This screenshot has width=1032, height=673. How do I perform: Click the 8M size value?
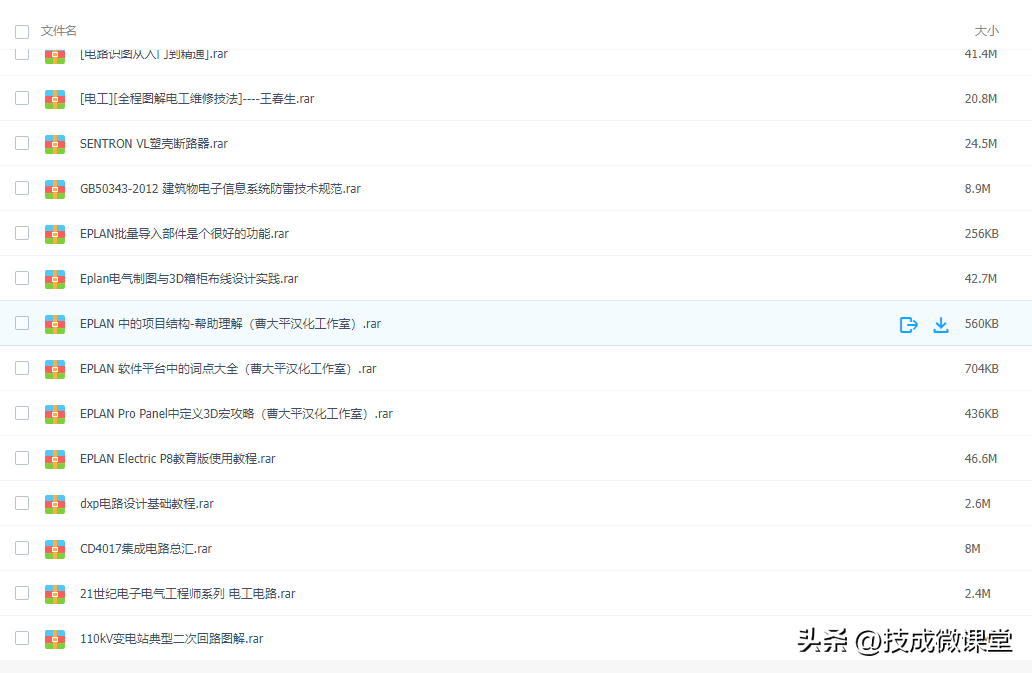click(x=972, y=549)
